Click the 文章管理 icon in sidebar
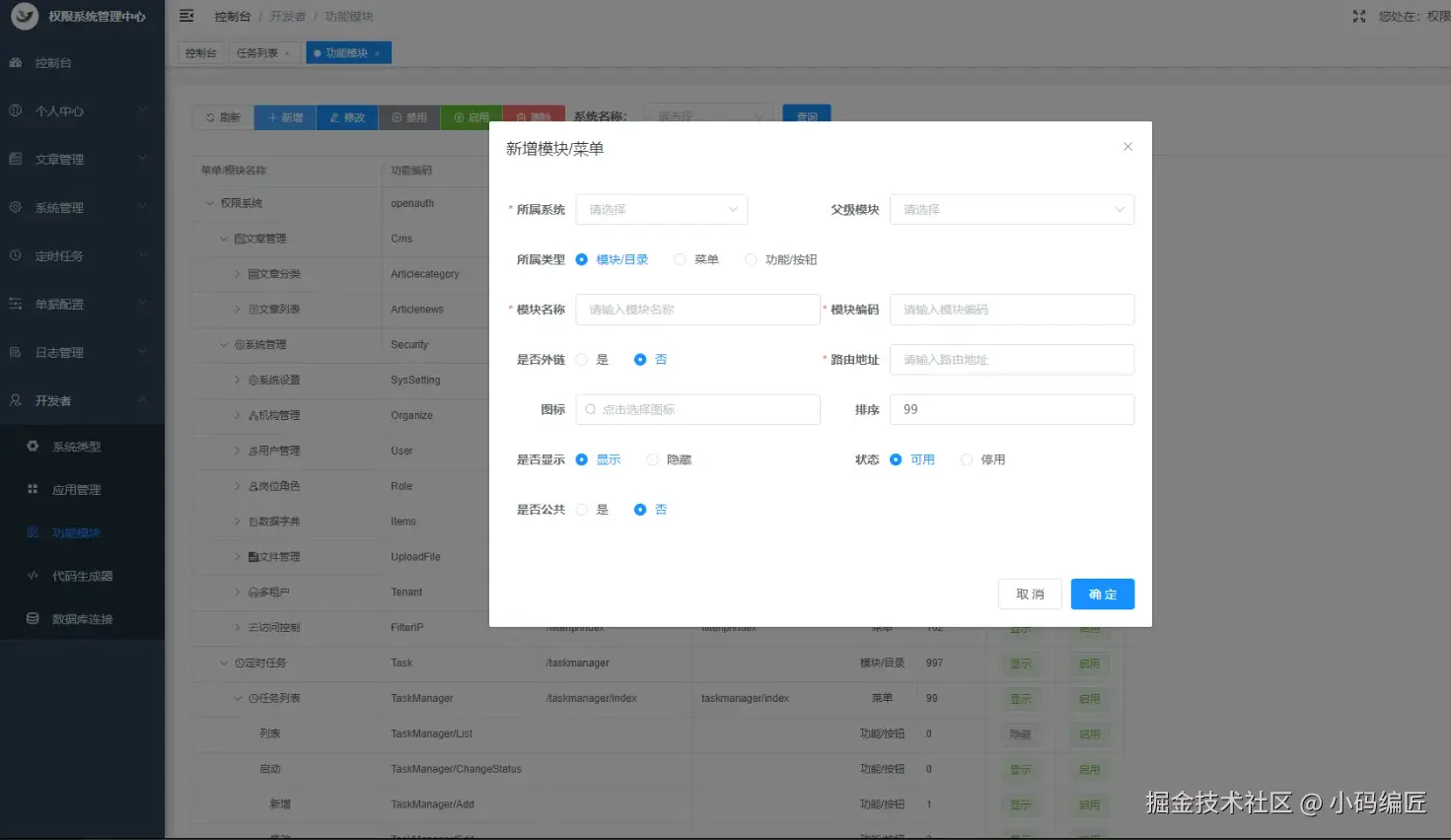Screen dimensions: 1451x840 pos(16,159)
